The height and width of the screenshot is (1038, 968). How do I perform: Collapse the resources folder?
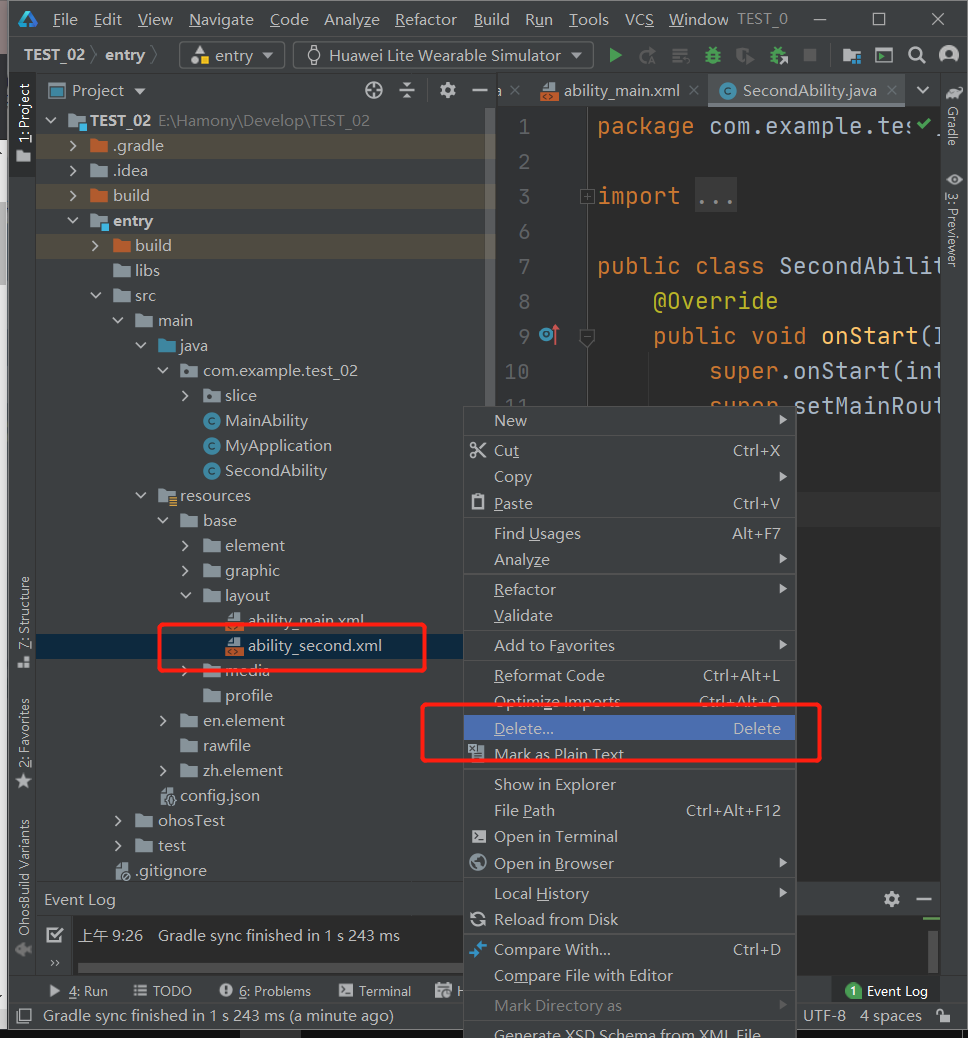[x=141, y=495]
